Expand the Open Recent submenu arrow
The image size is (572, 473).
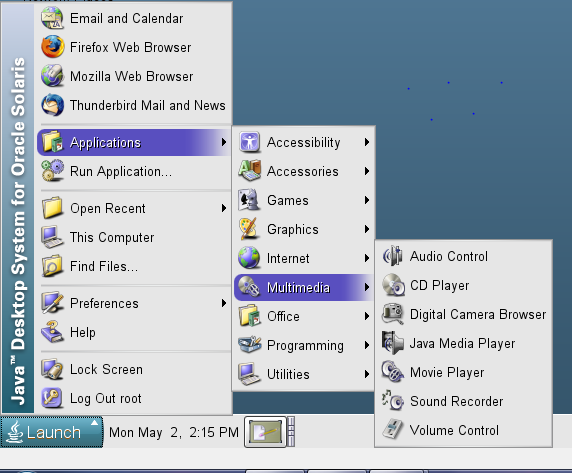(x=224, y=208)
